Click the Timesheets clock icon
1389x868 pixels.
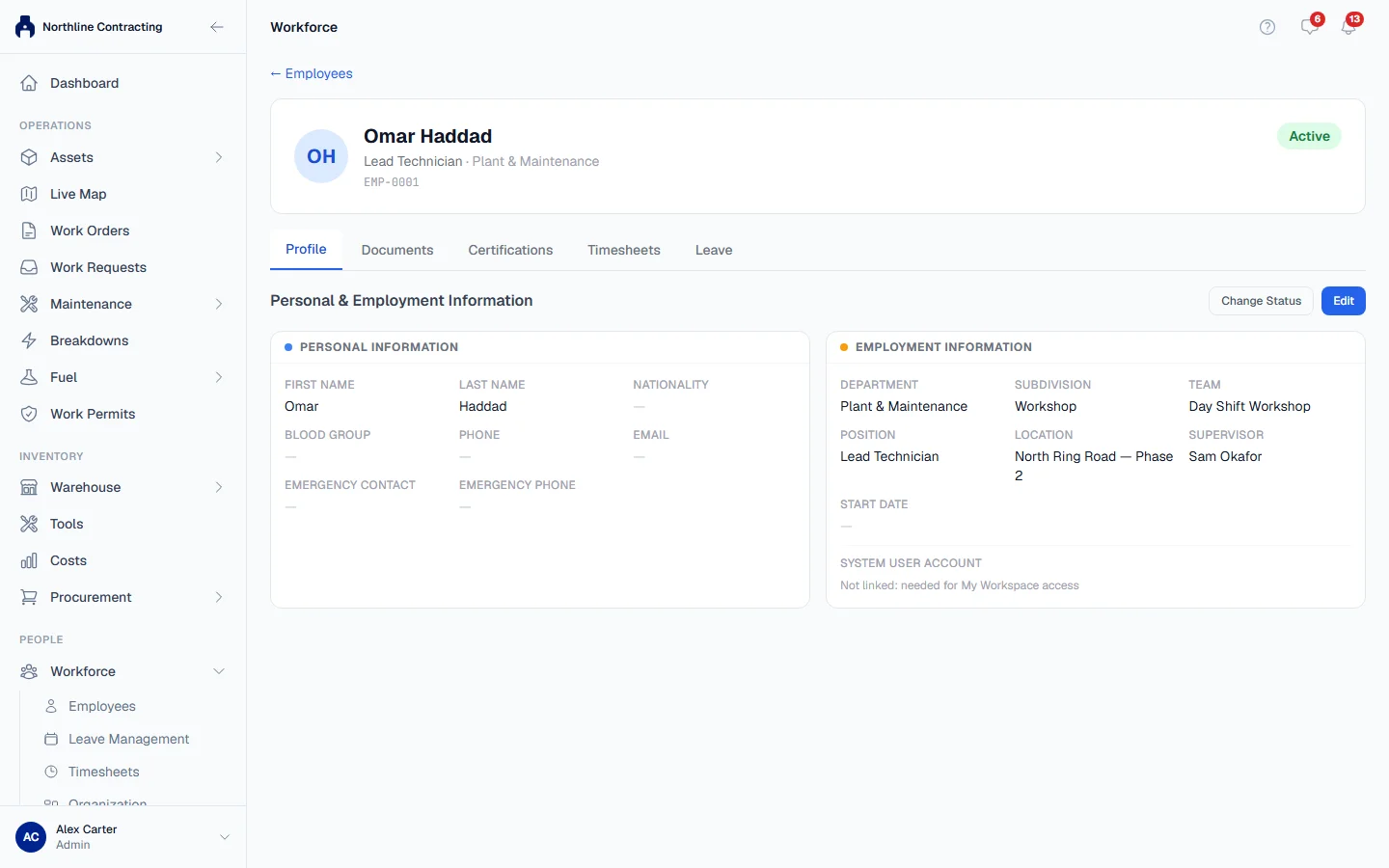pyautogui.click(x=51, y=772)
